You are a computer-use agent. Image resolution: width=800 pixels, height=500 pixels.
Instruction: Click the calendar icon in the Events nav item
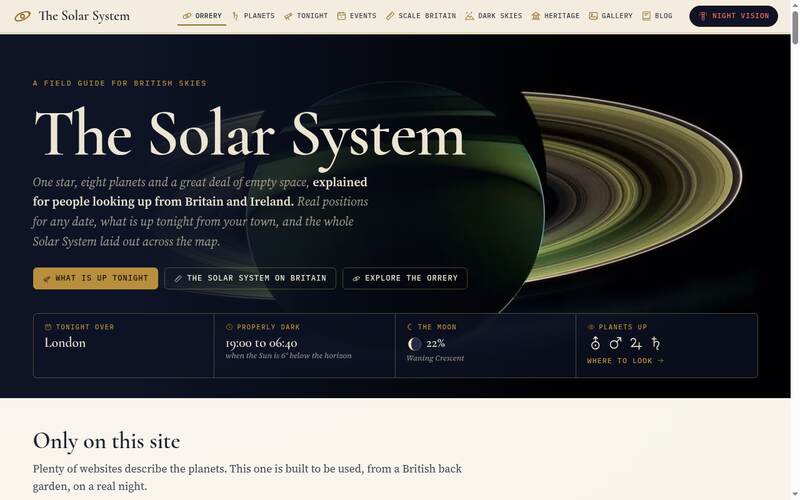pyautogui.click(x=341, y=16)
